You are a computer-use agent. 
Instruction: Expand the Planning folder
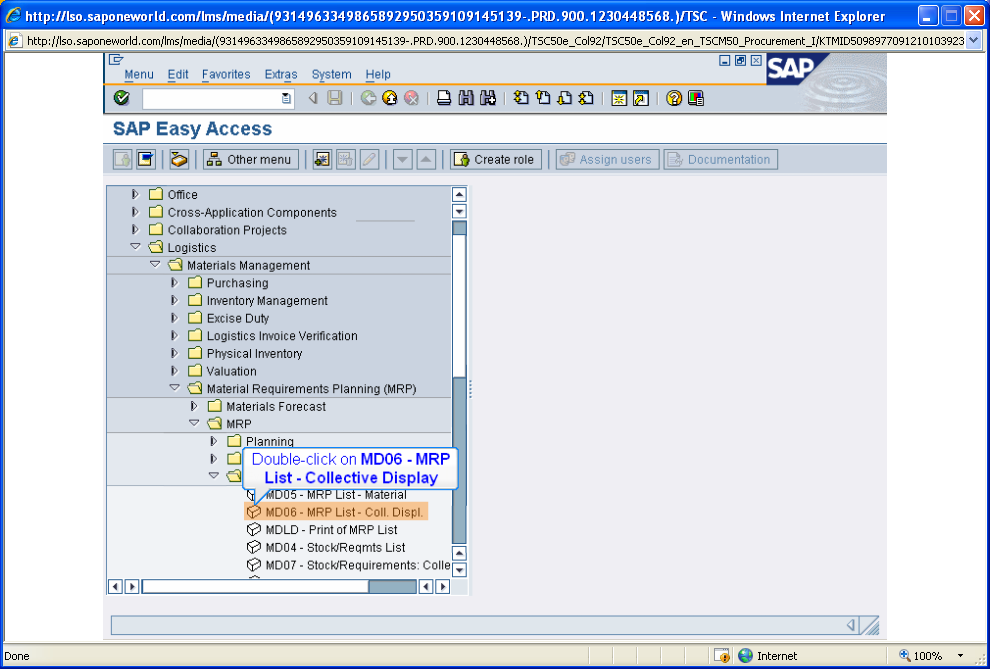213,441
